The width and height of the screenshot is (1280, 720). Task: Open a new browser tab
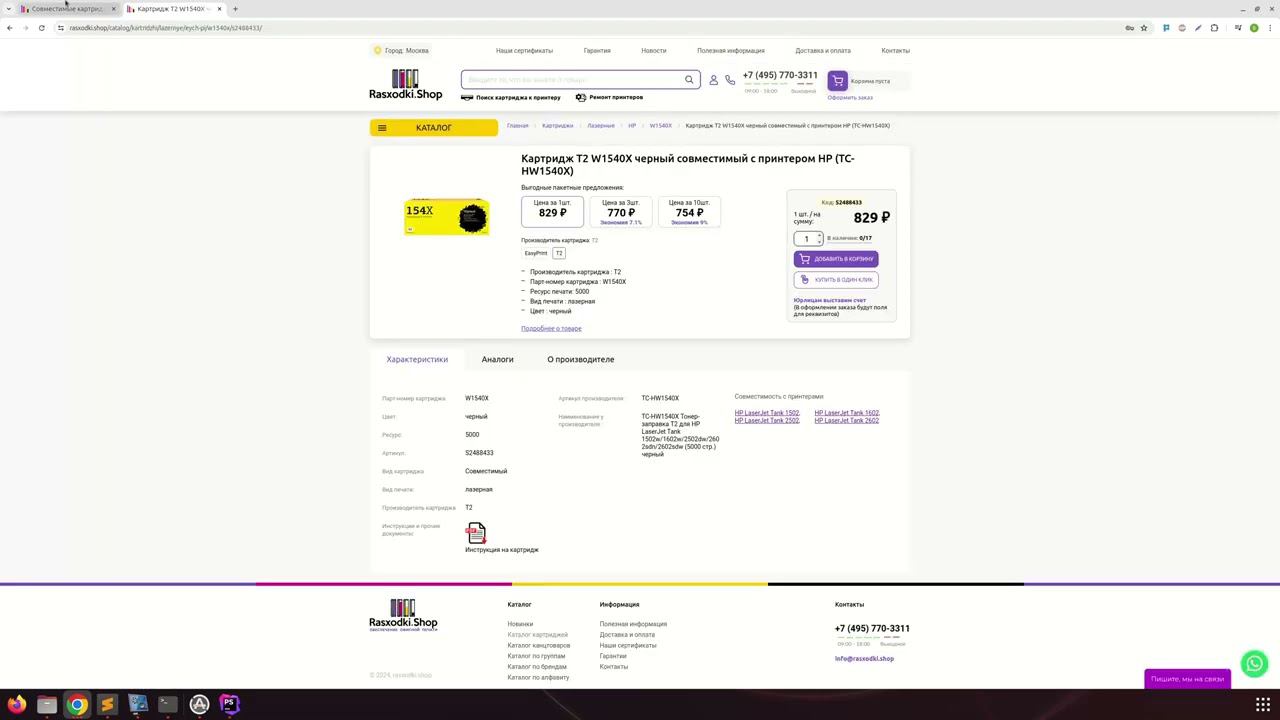[235, 9]
